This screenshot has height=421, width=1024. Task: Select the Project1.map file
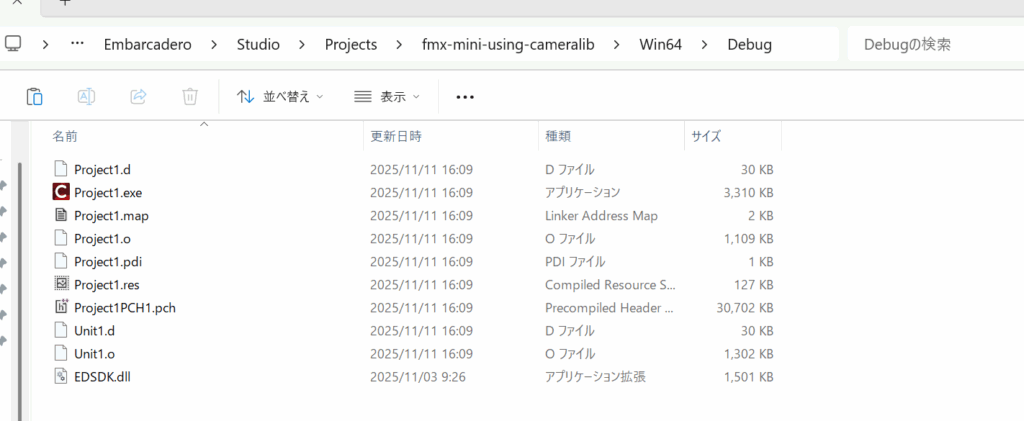click(x=111, y=215)
